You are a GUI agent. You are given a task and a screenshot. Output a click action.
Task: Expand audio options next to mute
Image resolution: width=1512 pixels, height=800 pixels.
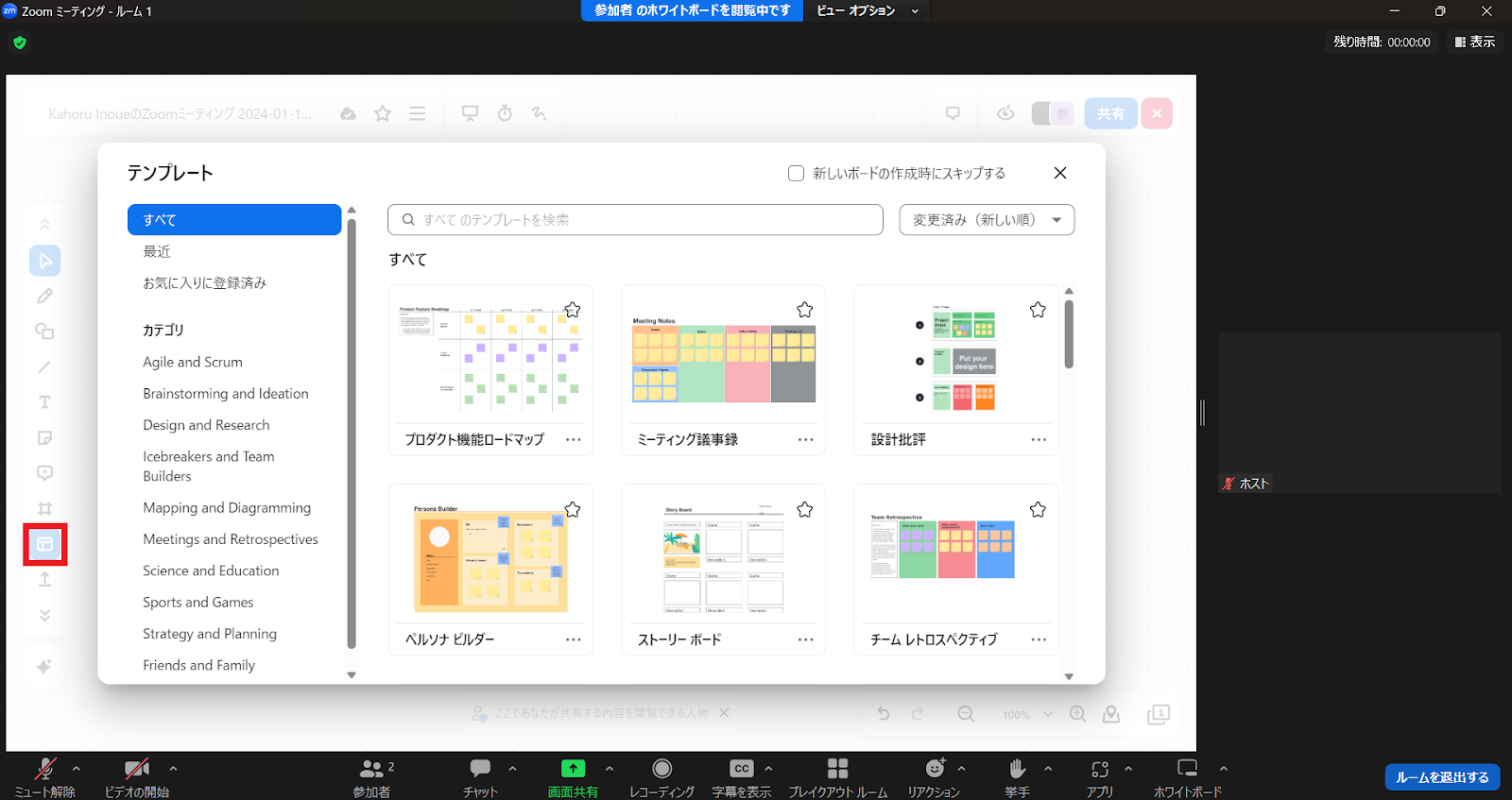77,769
